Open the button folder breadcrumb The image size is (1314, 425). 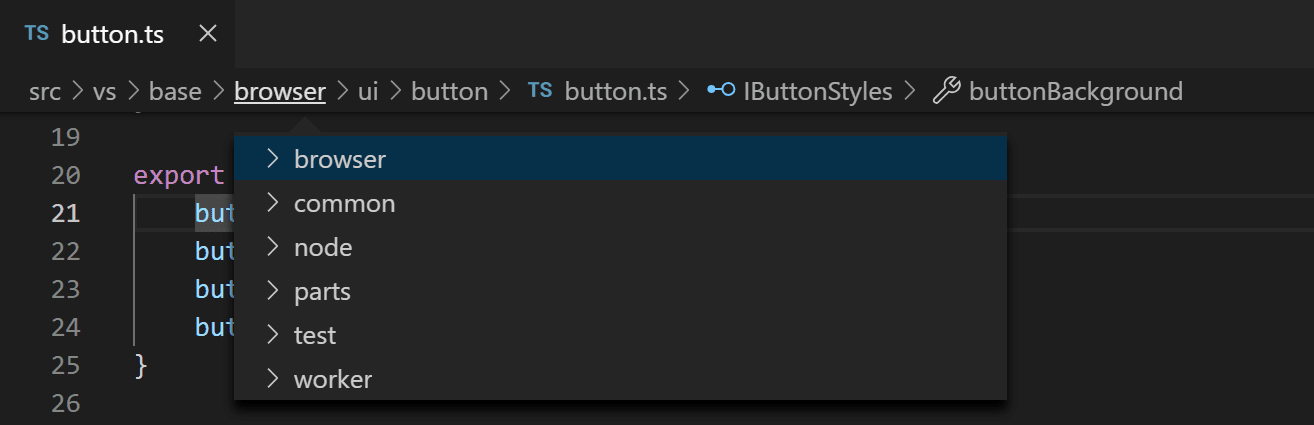[x=450, y=92]
